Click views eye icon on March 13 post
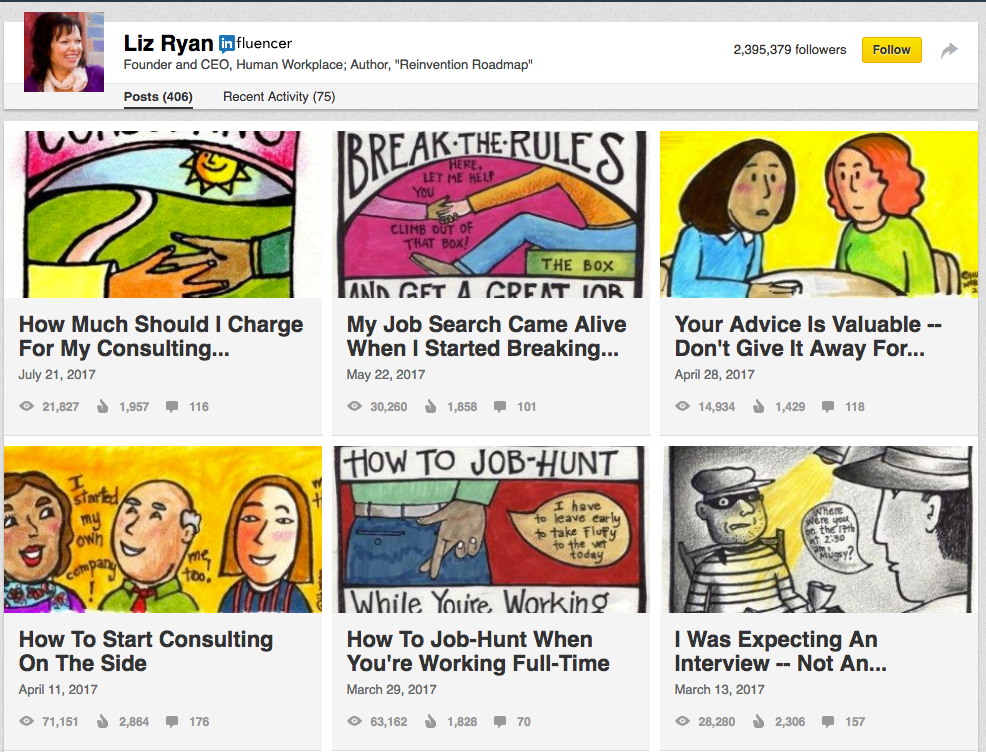 pyautogui.click(x=682, y=721)
